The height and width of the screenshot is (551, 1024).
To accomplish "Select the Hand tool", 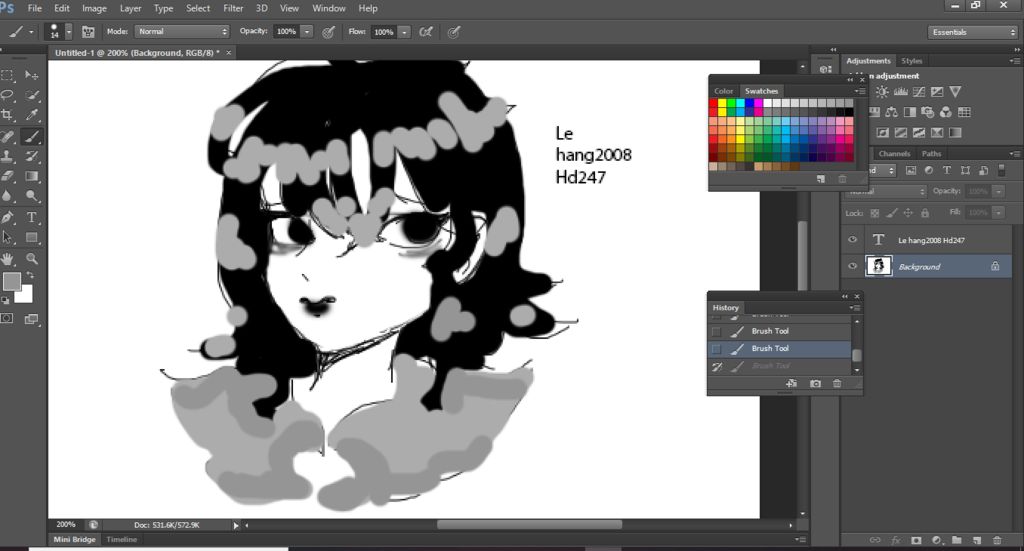I will coord(7,259).
